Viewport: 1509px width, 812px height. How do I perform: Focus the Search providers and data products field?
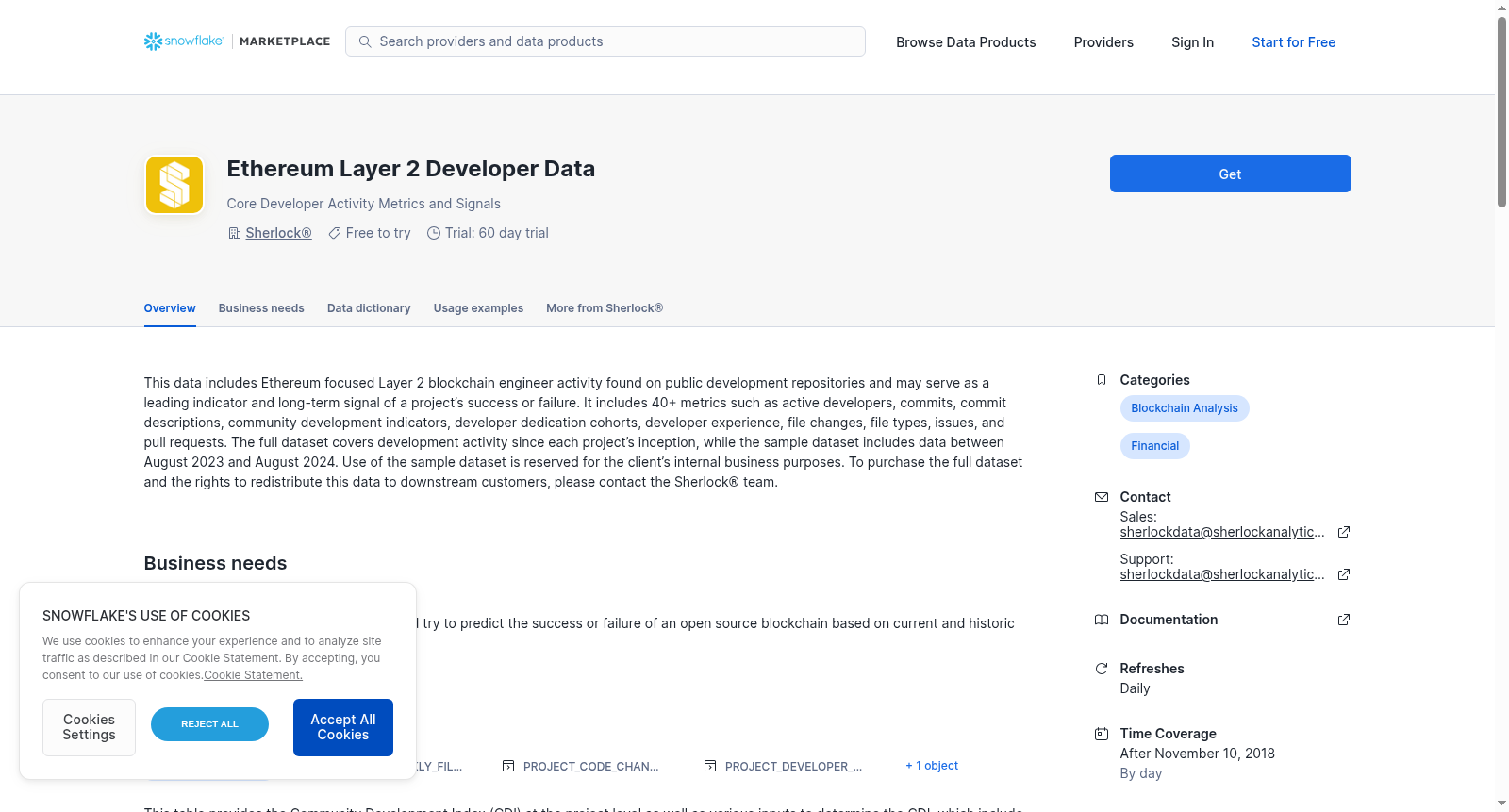(605, 41)
